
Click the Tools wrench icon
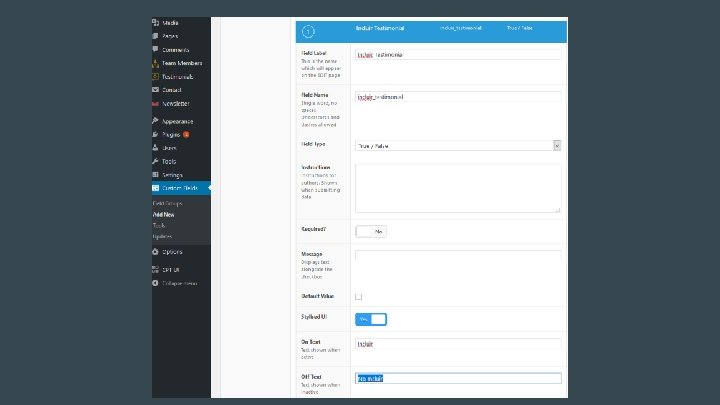pos(156,161)
